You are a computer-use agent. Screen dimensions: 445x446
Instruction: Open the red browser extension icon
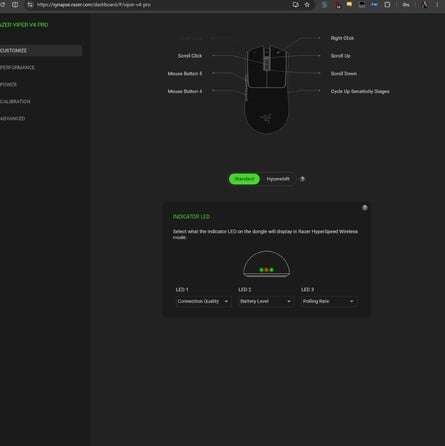pos(337,5)
